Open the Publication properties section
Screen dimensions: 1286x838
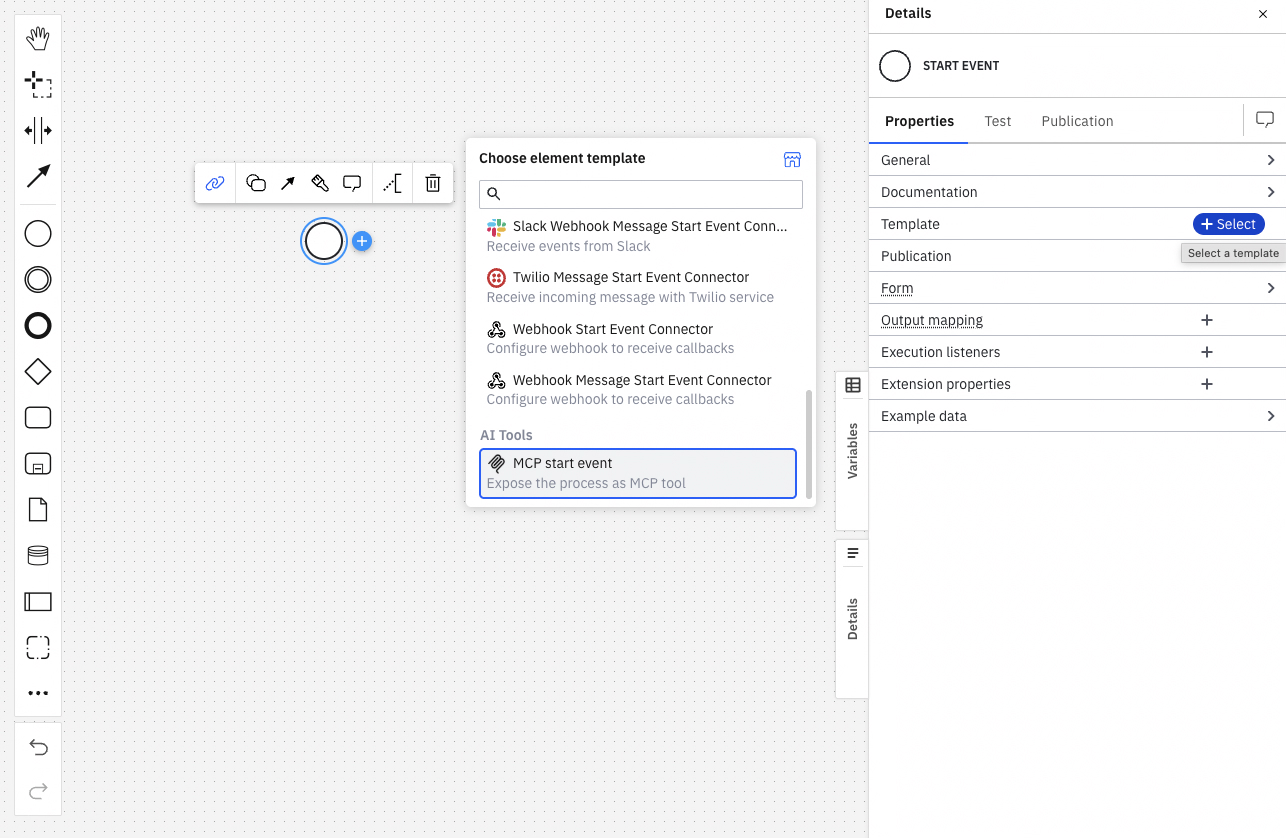click(x=1077, y=256)
